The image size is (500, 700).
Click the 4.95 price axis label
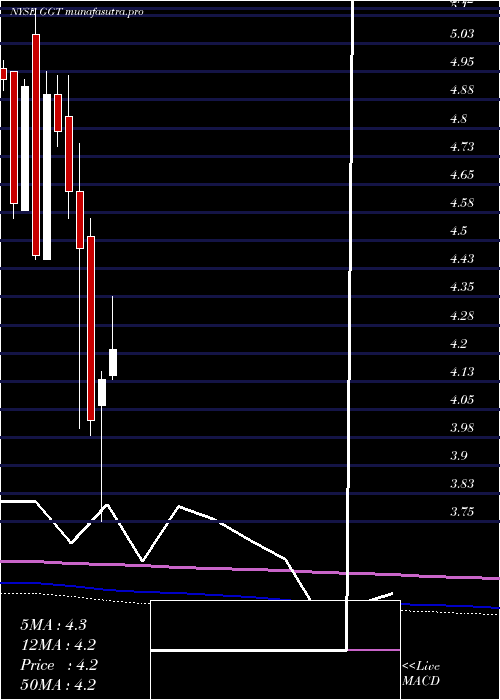(x=462, y=62)
